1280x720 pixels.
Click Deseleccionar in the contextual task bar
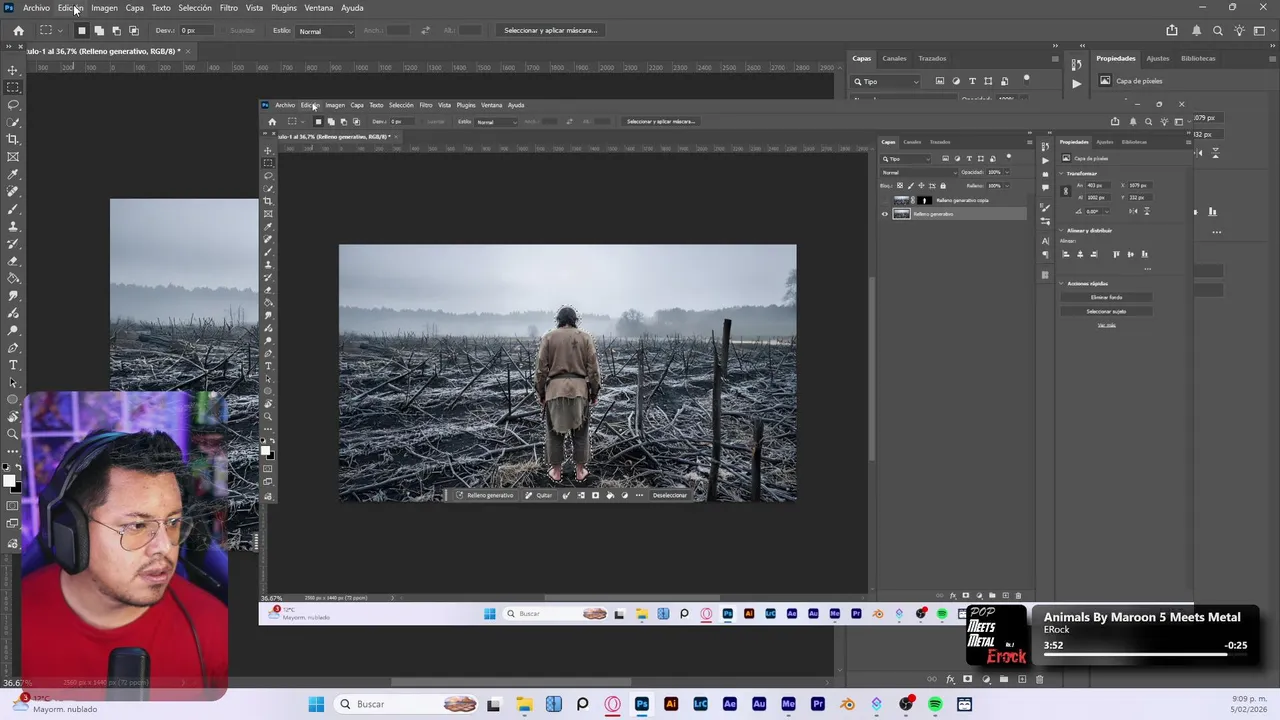[x=670, y=495]
